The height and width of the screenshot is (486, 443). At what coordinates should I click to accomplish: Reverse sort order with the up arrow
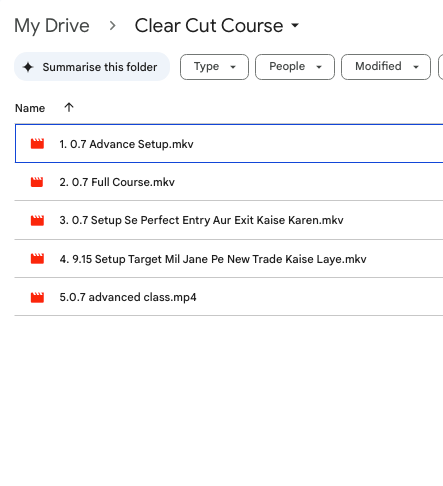tap(69, 108)
